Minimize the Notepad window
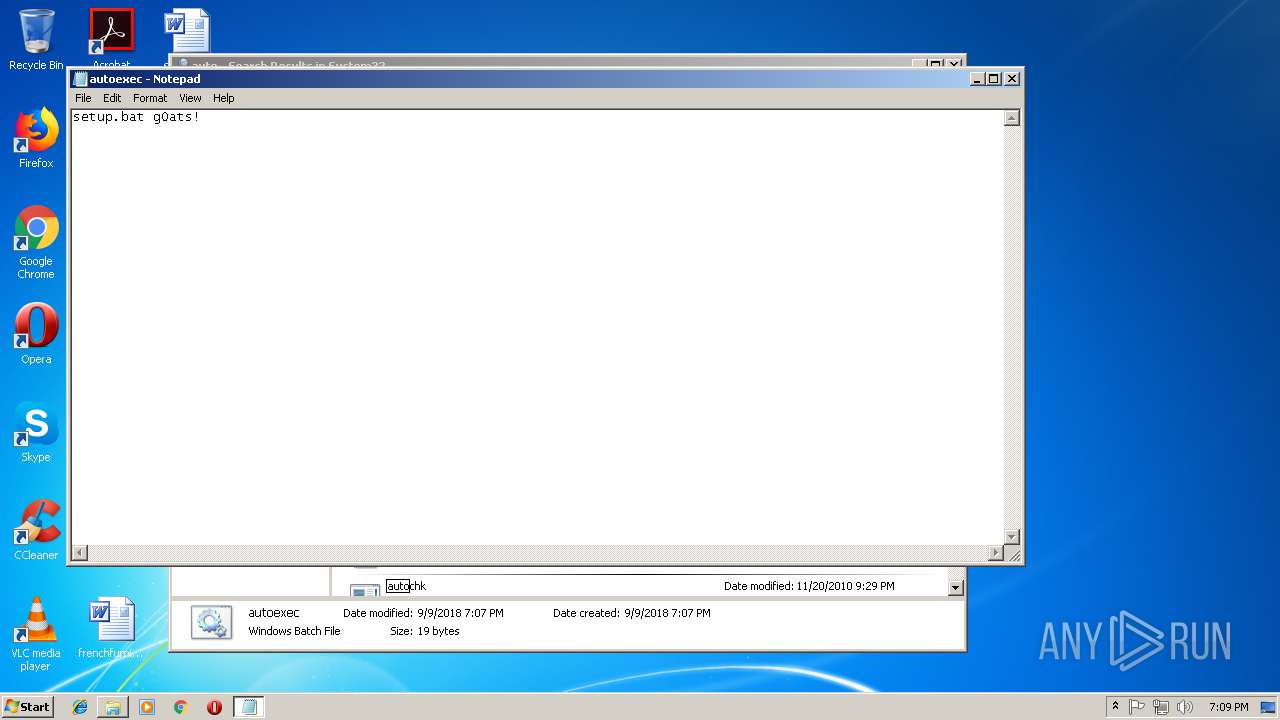1280x720 pixels. click(977, 79)
